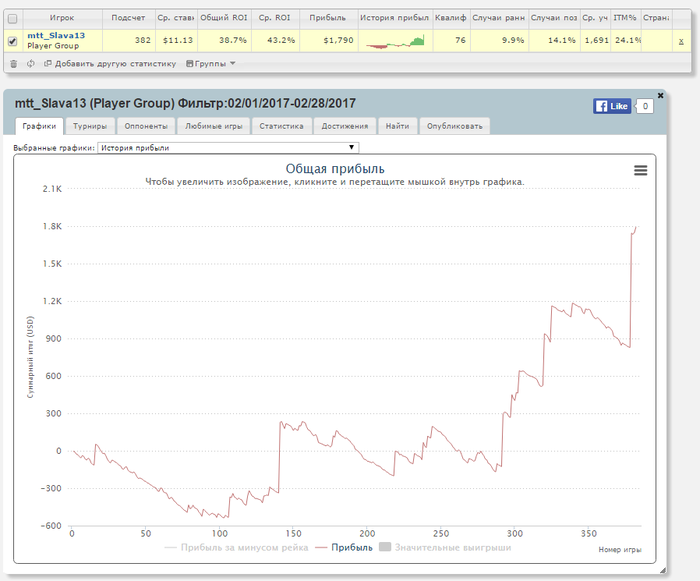Sort by the Прибыль column header
This screenshot has height=581, width=700.
(328, 18)
